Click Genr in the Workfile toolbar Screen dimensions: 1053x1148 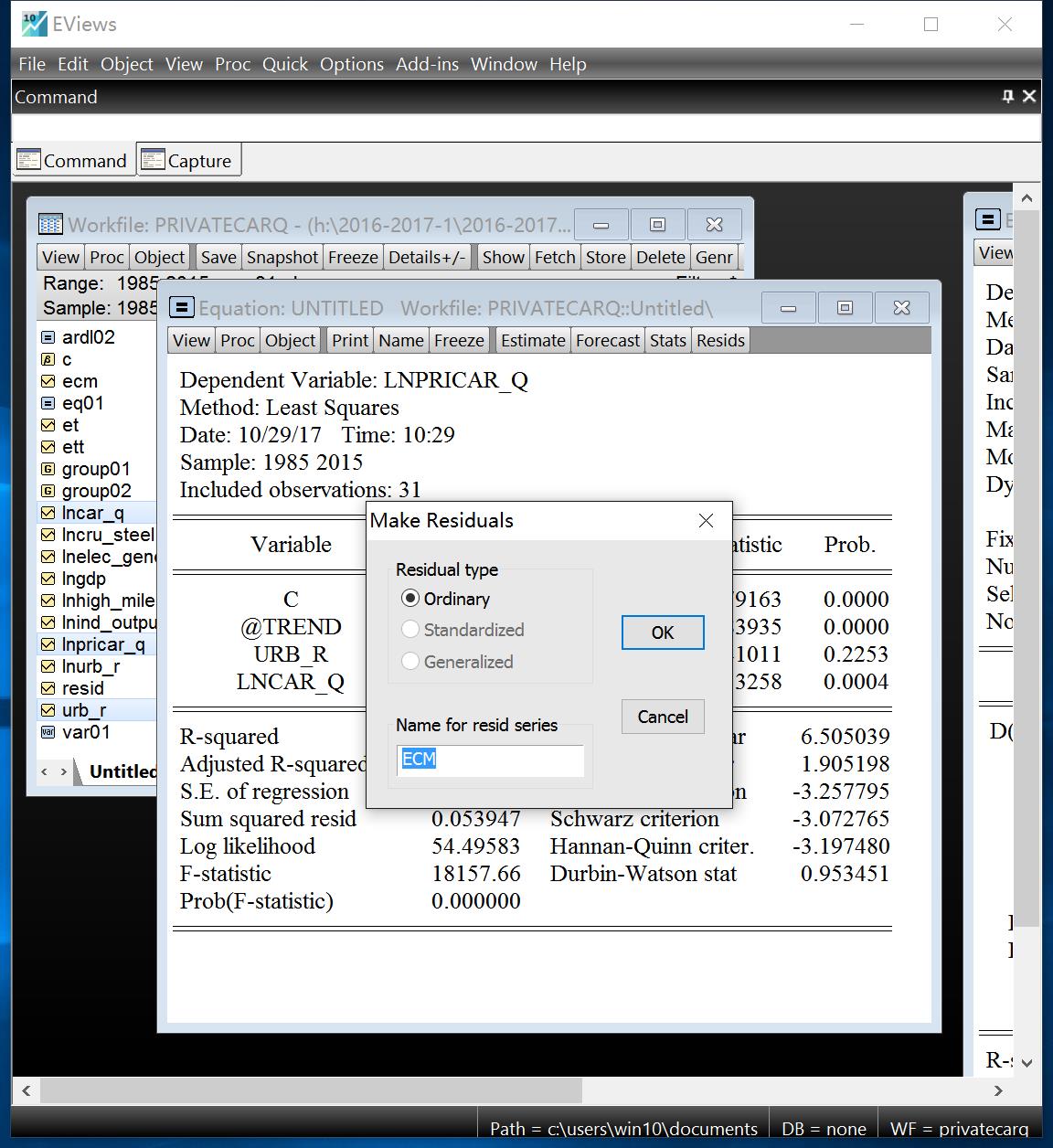(714, 257)
